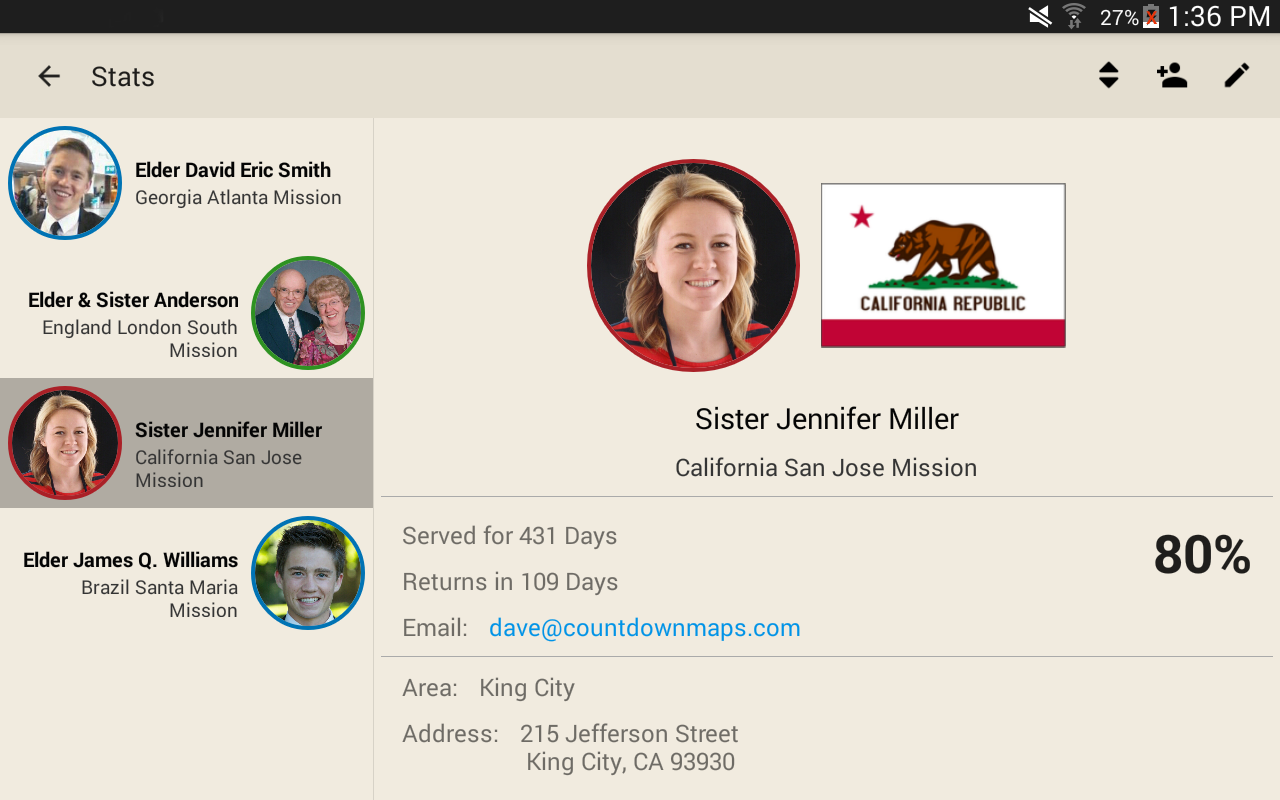
Task: Tap 'Georgia Atlanta Mission' subtitle
Action: click(x=238, y=198)
